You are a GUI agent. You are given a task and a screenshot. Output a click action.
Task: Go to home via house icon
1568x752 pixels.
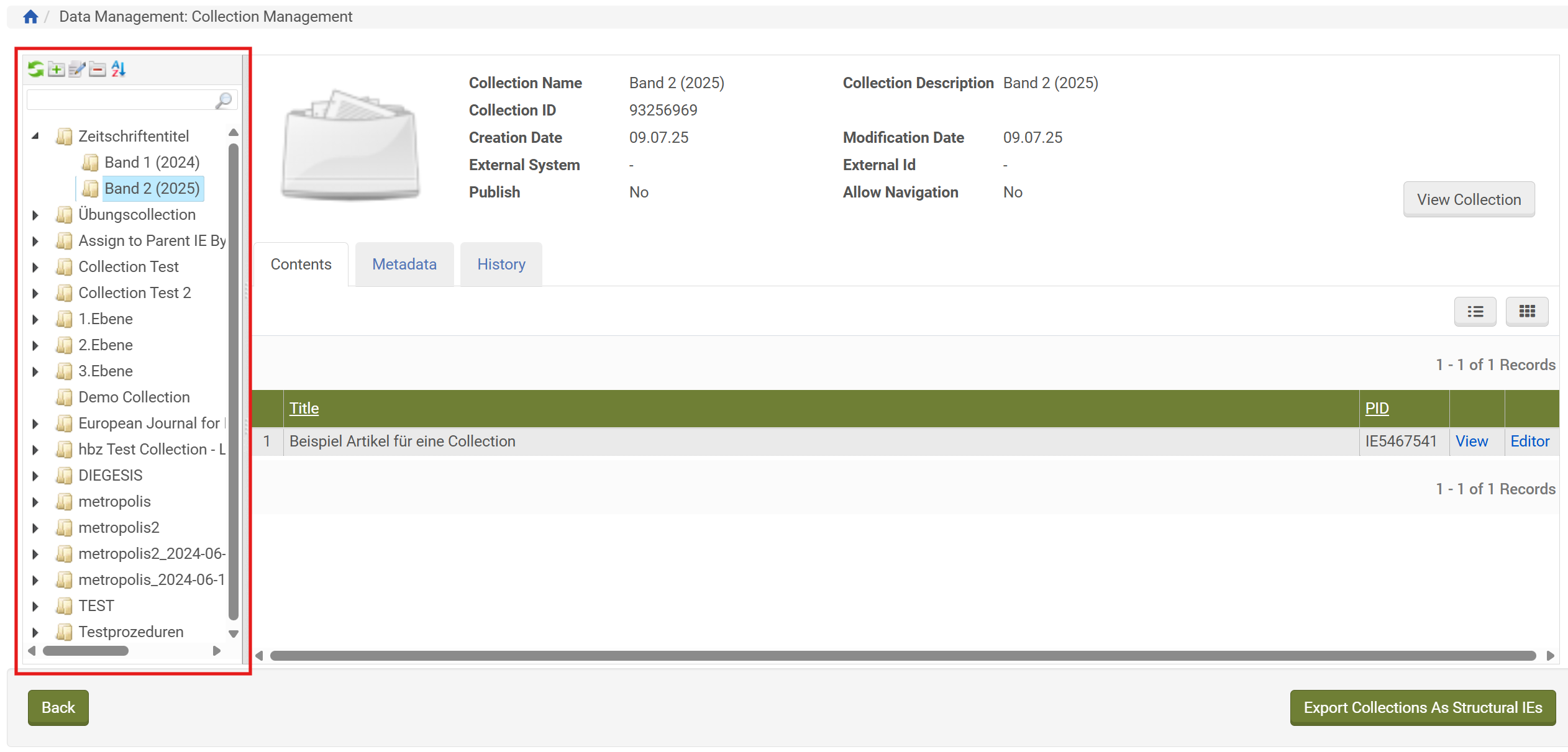pos(30,17)
